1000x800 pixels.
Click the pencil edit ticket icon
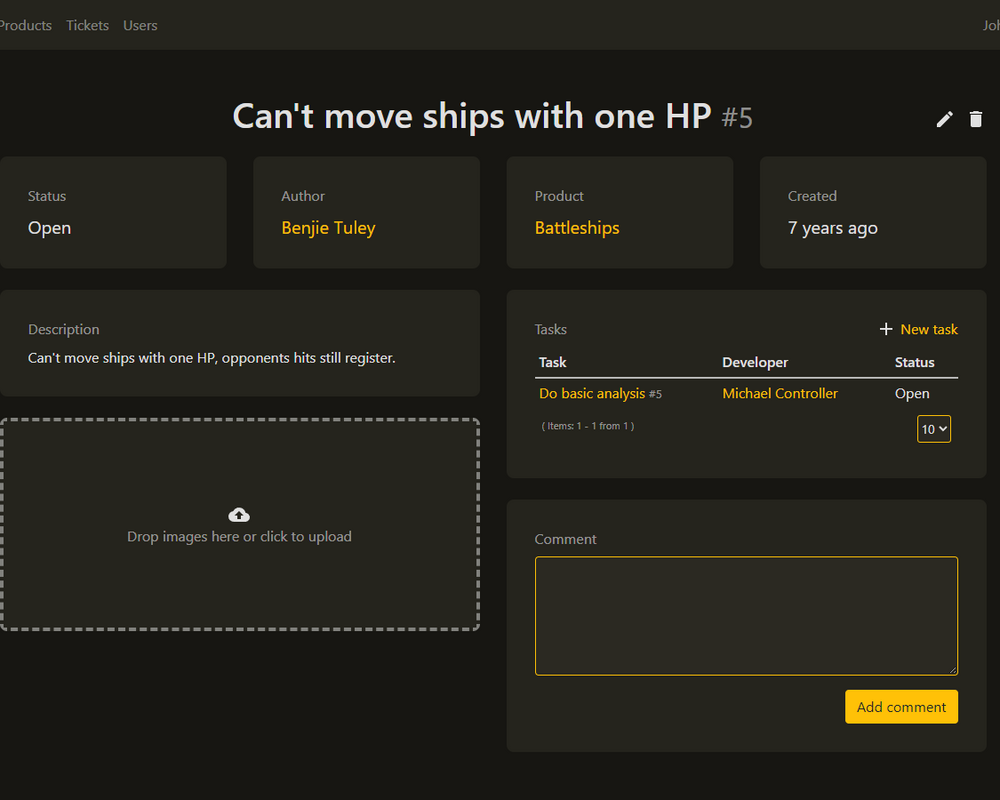(945, 119)
